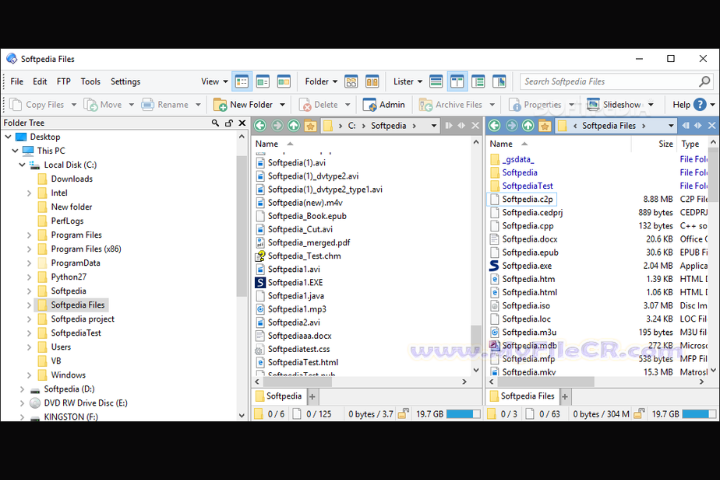Expand the Softpedia (D:) drive node
Screen dimensions: 720x480
click(22, 389)
